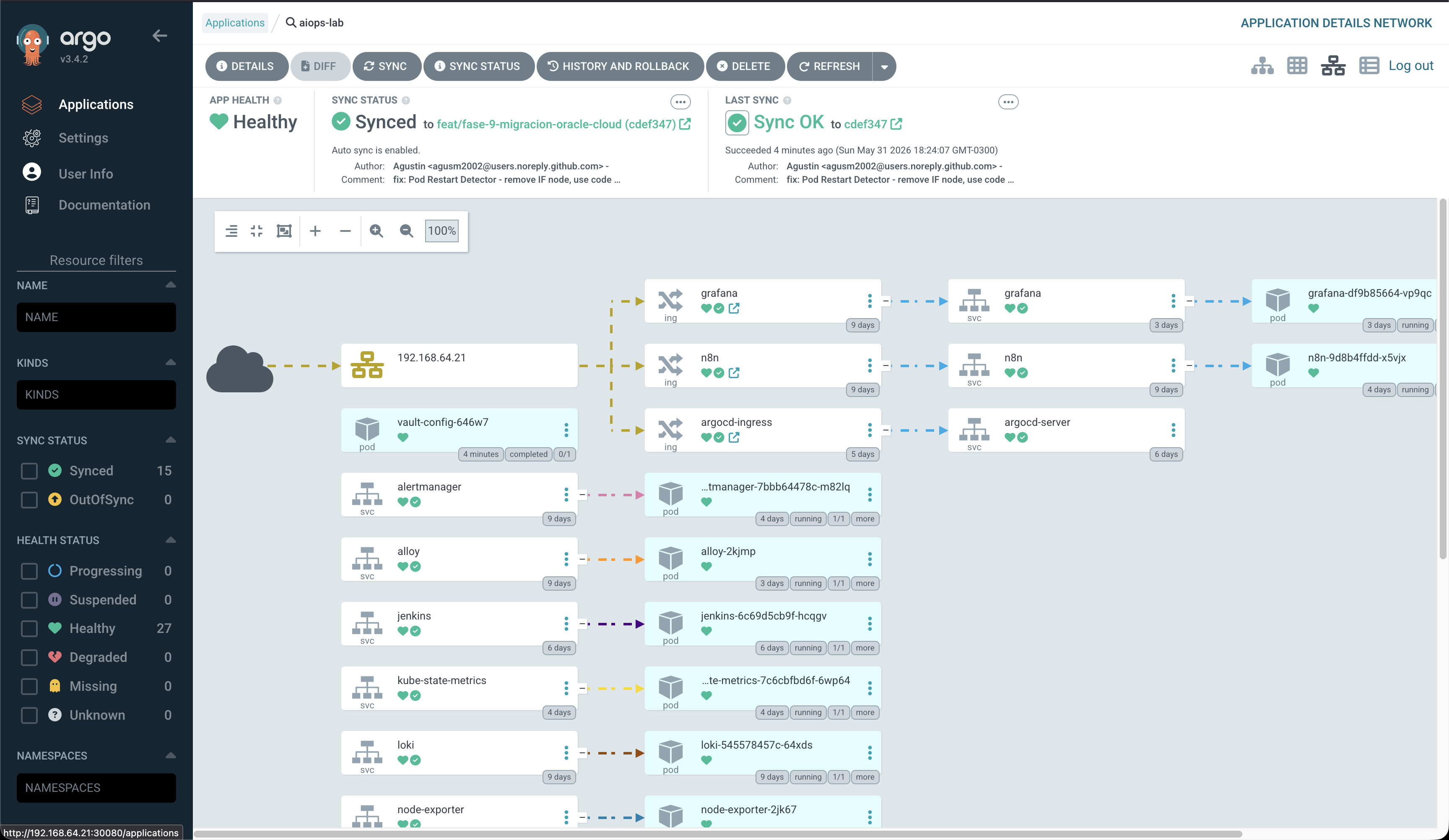Click the zoom out magnifier icon
The width and height of the screenshot is (1449, 840).
[406, 231]
